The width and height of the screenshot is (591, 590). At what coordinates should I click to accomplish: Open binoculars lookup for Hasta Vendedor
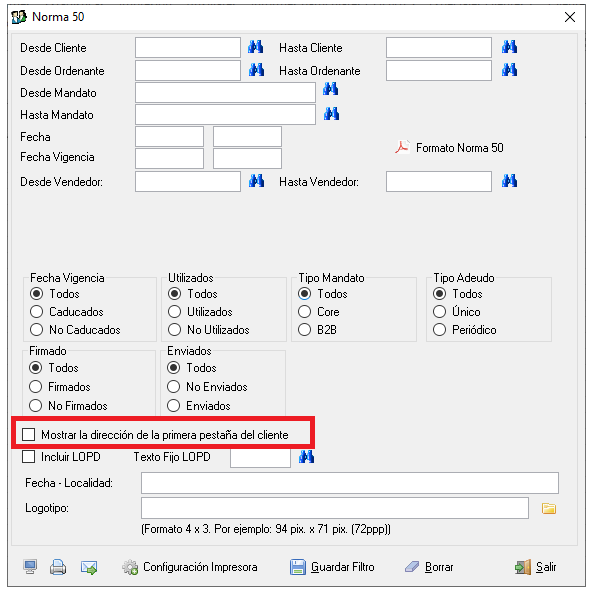click(509, 181)
